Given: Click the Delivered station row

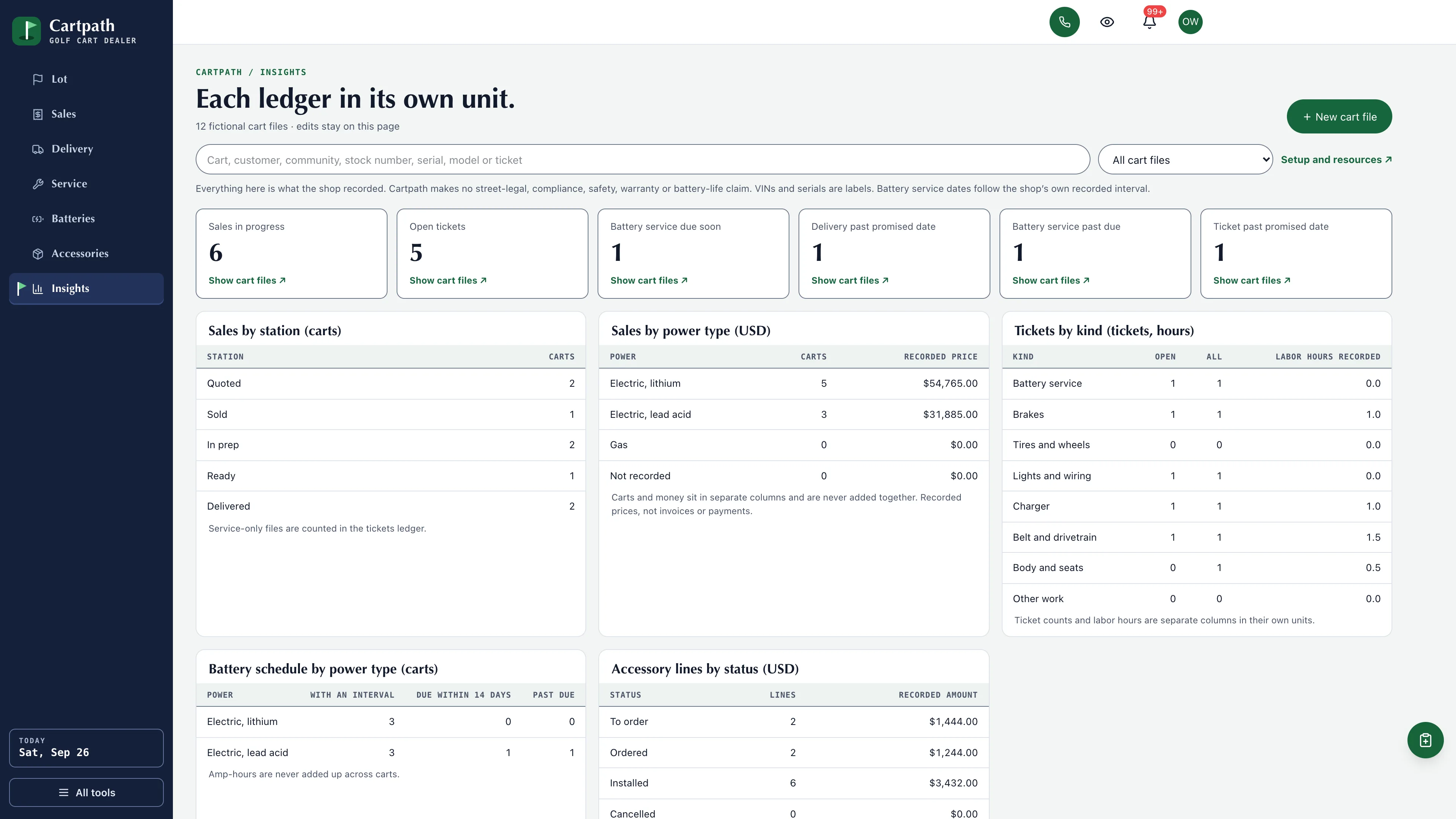Looking at the screenshot, I should [391, 507].
